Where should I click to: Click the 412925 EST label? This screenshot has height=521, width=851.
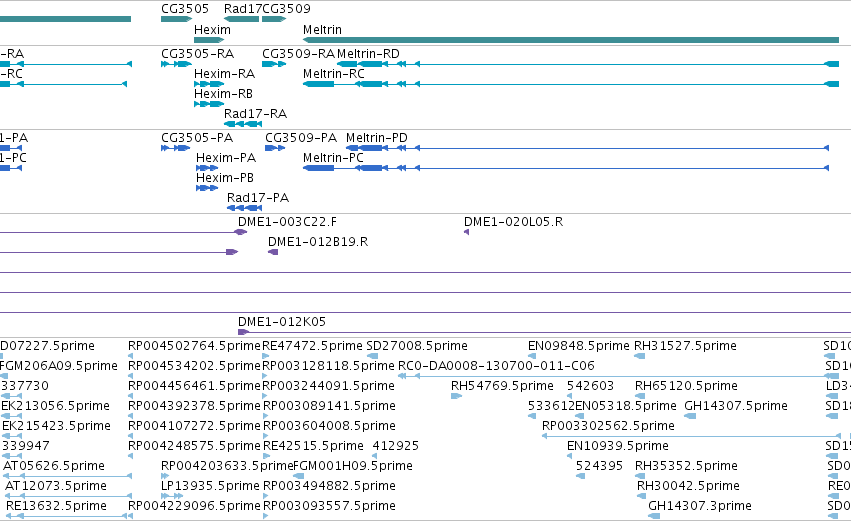(x=396, y=446)
